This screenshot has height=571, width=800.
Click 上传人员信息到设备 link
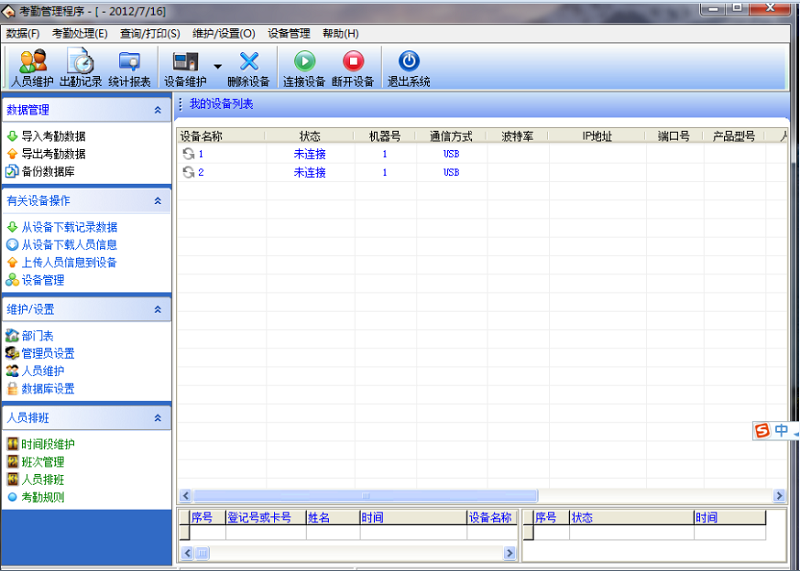69,262
